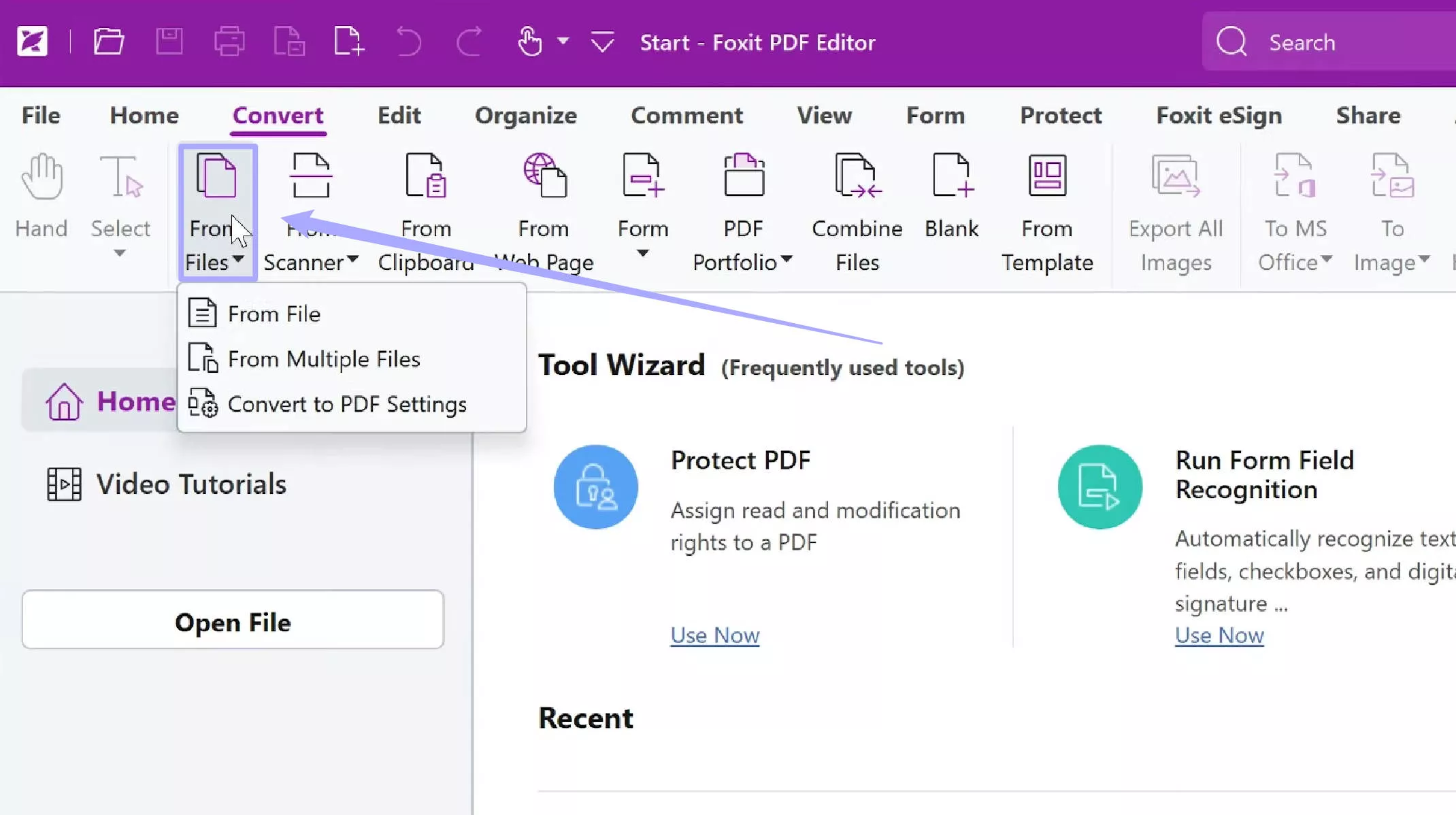Image resolution: width=1456 pixels, height=815 pixels.
Task: Expand the Form button dropdown arrow
Action: 642,253
